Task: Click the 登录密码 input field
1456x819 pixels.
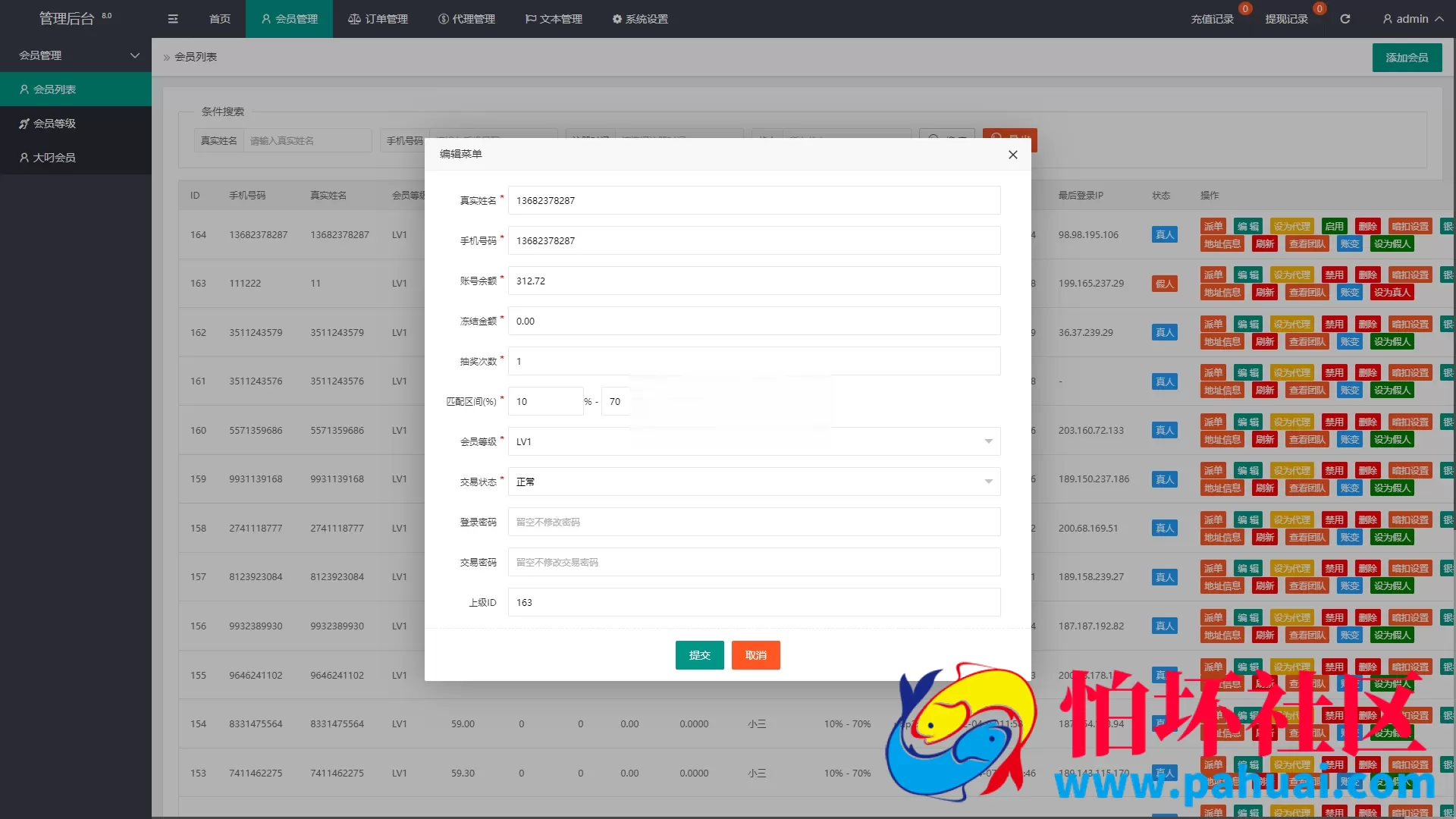Action: (x=754, y=522)
